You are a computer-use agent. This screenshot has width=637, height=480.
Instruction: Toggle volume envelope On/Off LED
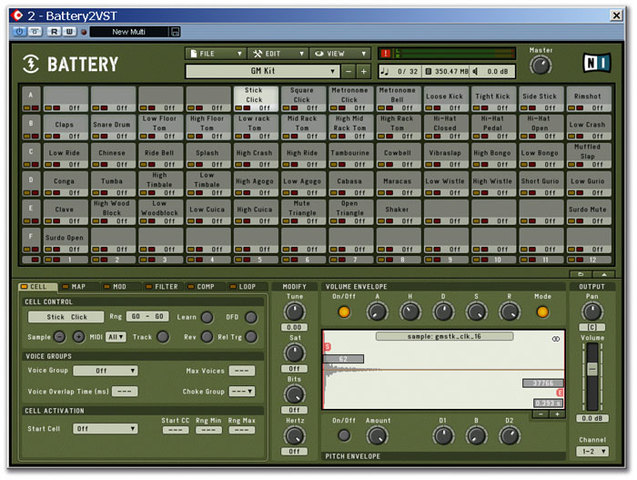[x=344, y=312]
